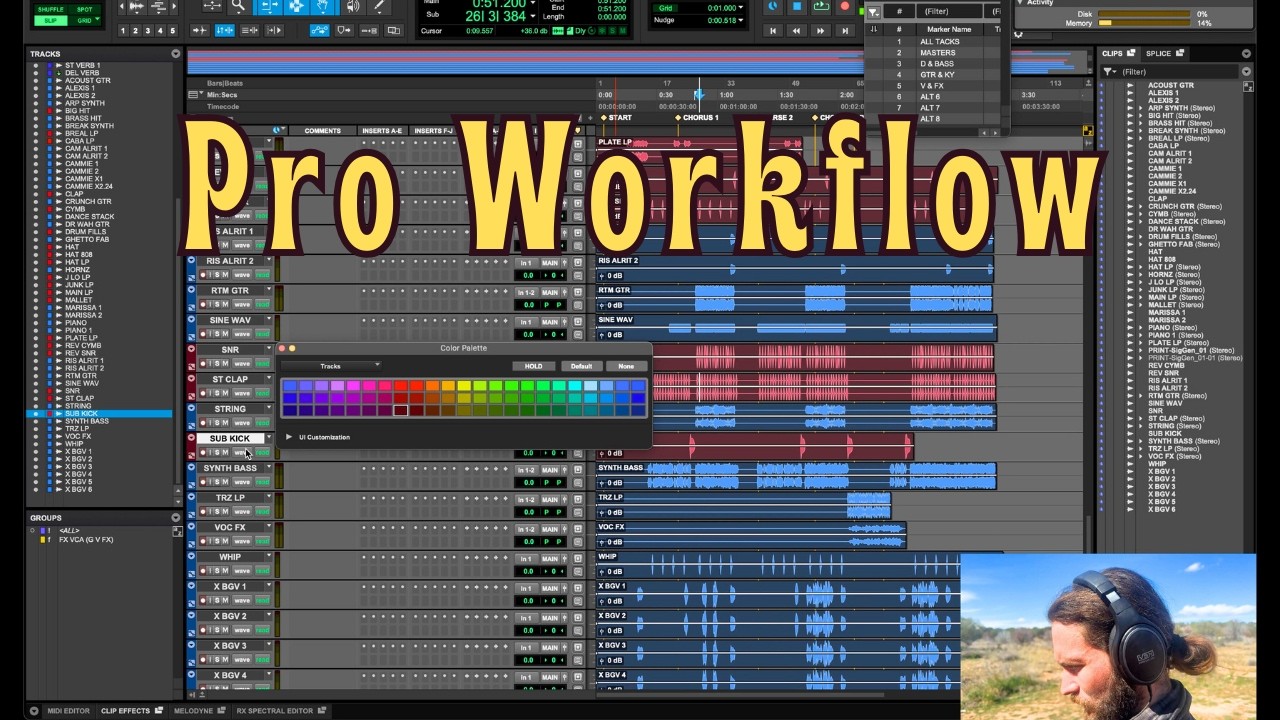Viewport: 1280px width, 720px height.
Task: Select marker GTR & KY in the marker list
Action: (937, 75)
